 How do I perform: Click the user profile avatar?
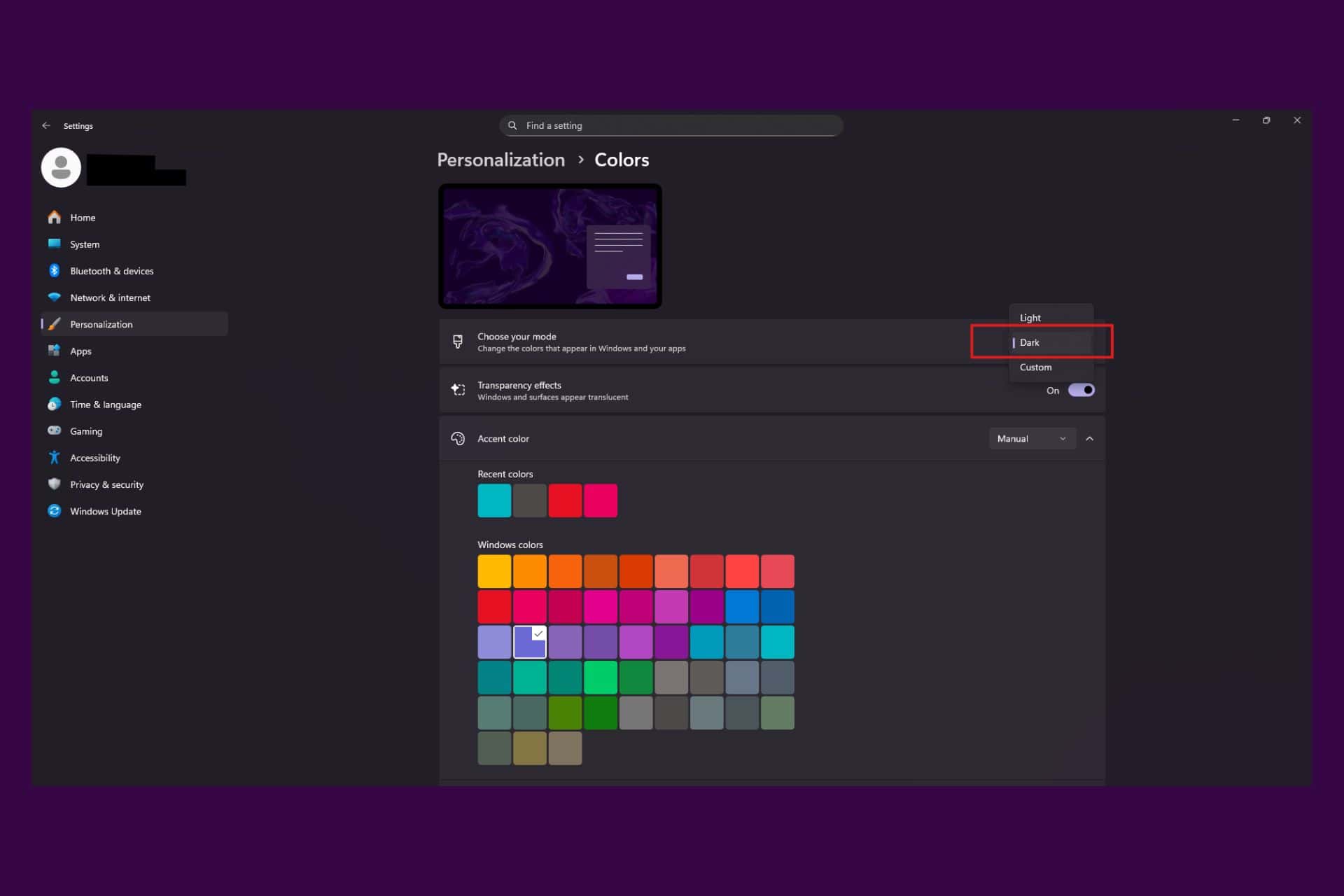pyautogui.click(x=61, y=167)
